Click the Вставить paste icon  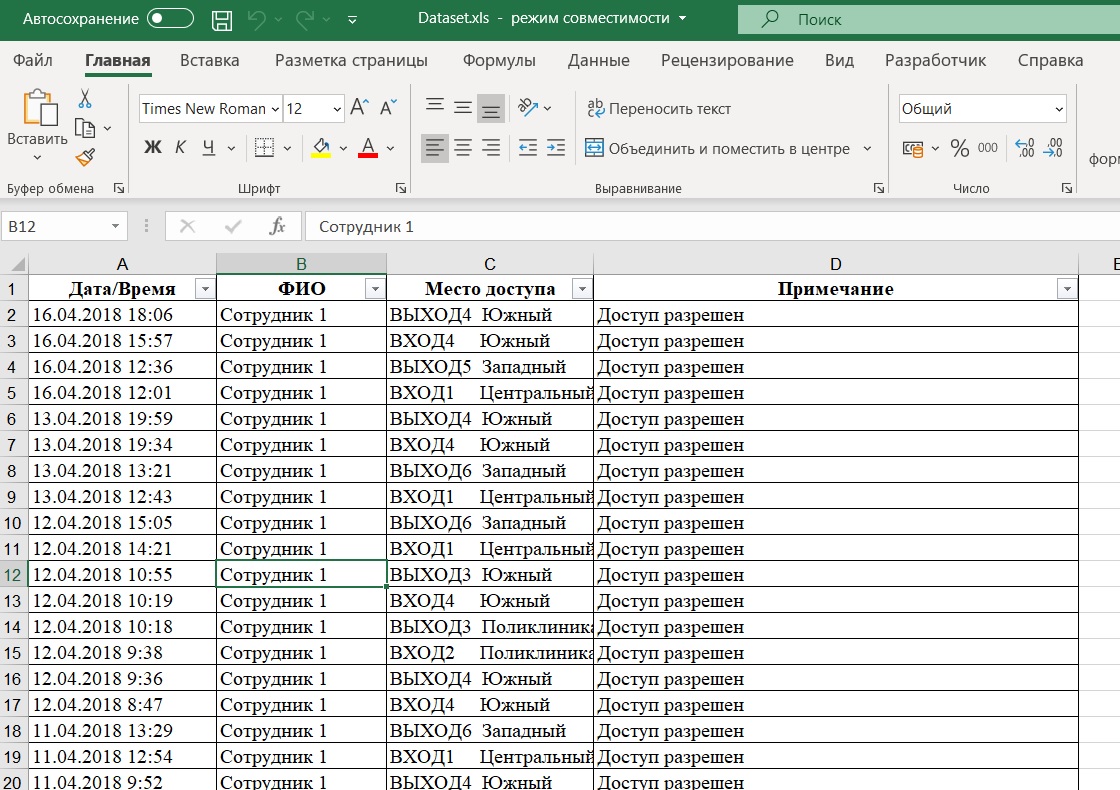[x=40, y=108]
